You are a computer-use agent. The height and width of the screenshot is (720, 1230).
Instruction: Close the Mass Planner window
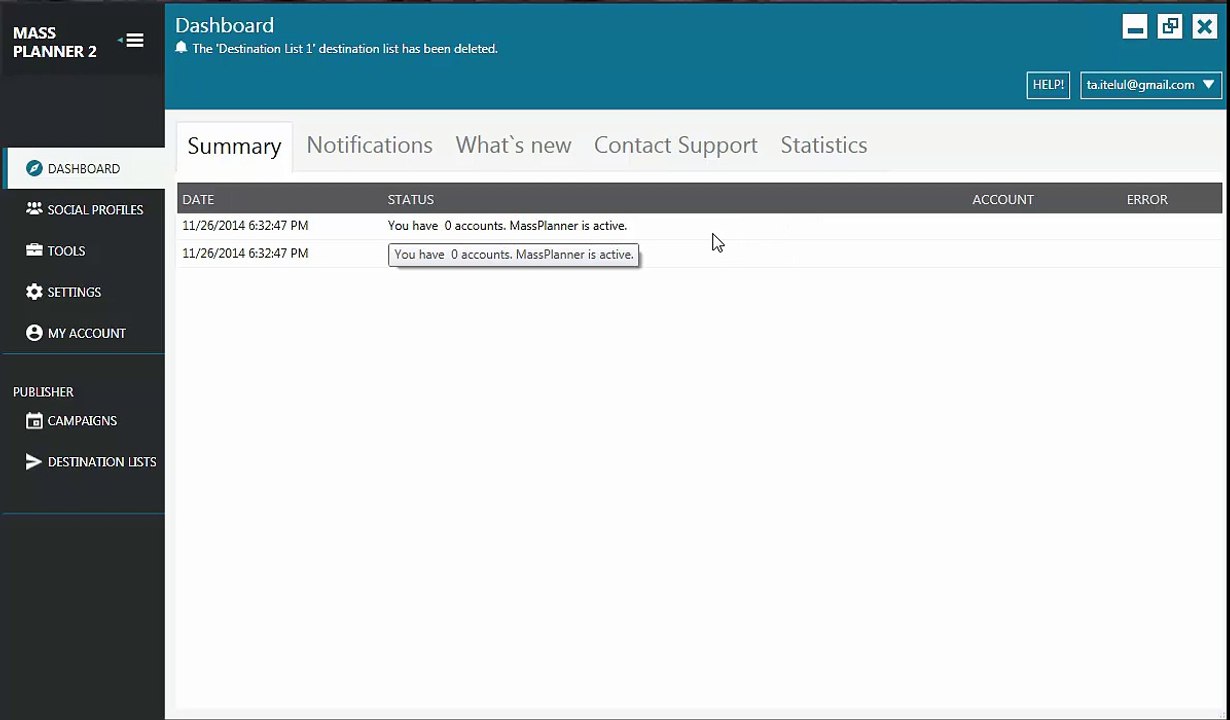[1204, 27]
